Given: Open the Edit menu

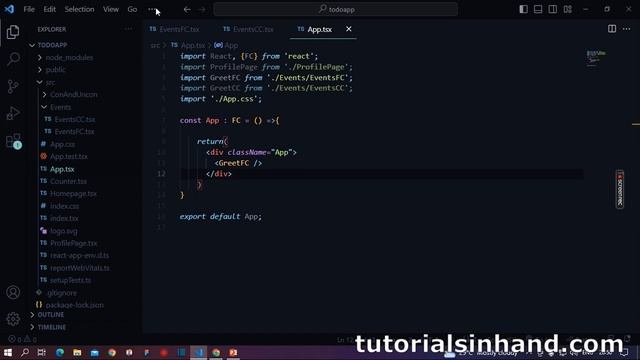Looking at the screenshot, I should [49, 9].
